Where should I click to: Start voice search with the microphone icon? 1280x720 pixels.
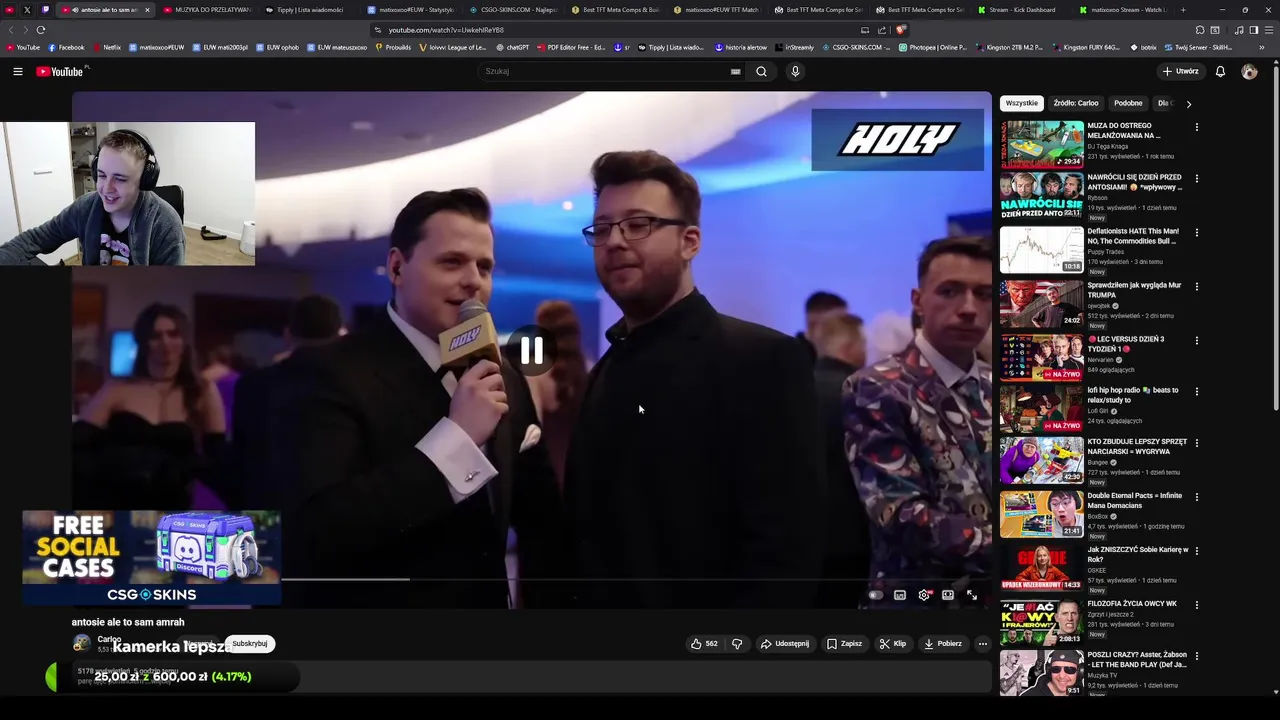pyautogui.click(x=795, y=71)
